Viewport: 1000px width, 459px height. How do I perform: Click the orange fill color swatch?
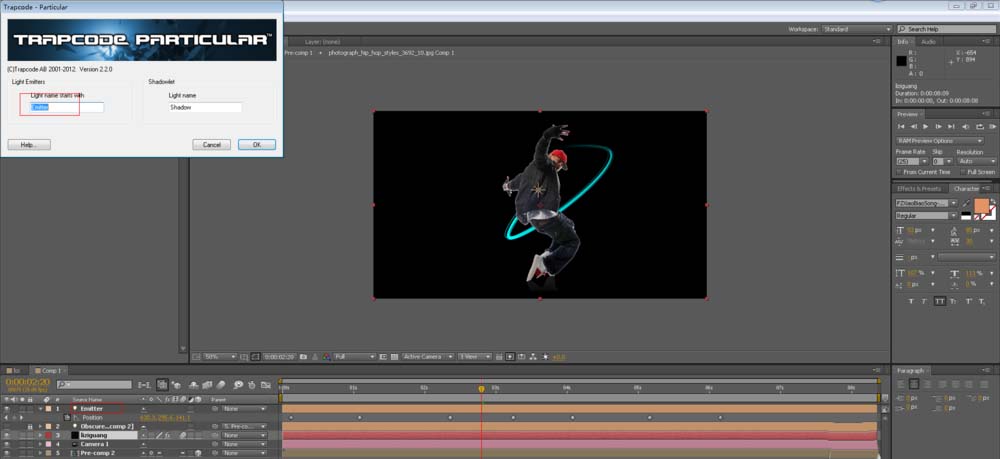click(982, 206)
